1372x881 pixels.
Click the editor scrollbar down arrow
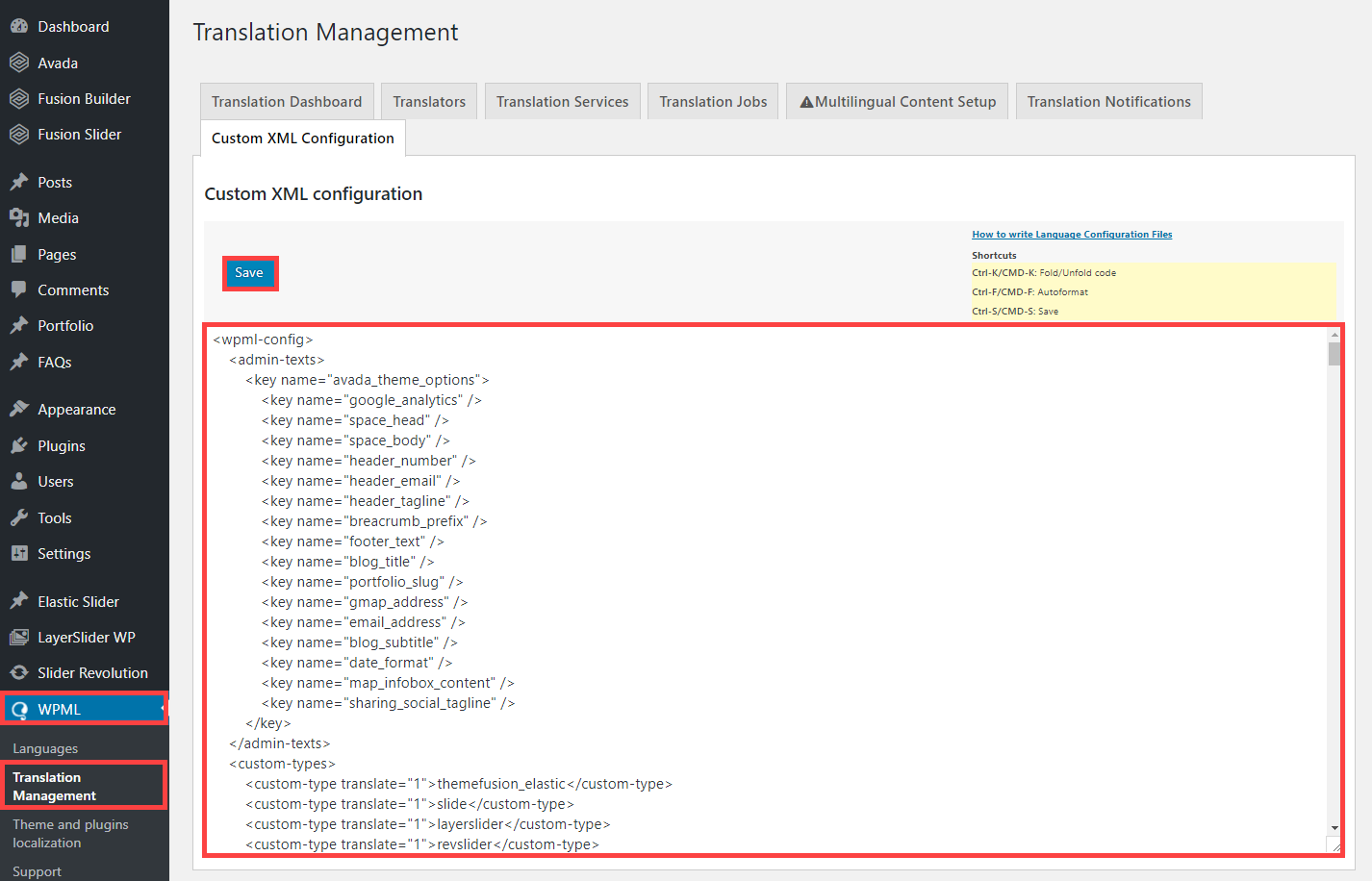[1334, 827]
